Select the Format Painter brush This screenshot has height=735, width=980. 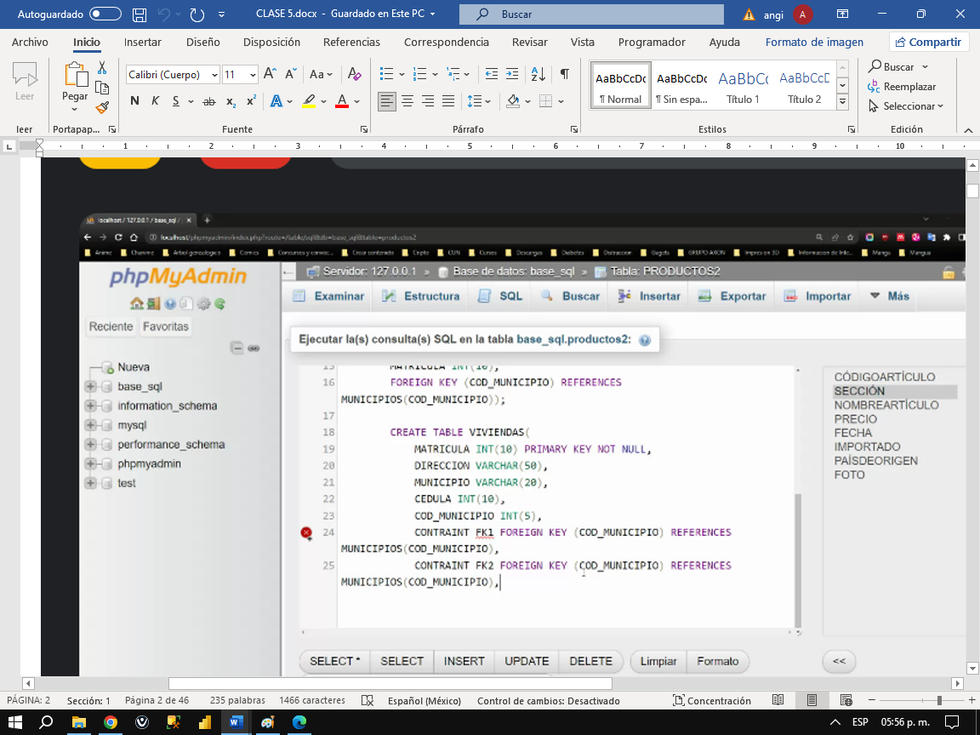click(102, 108)
